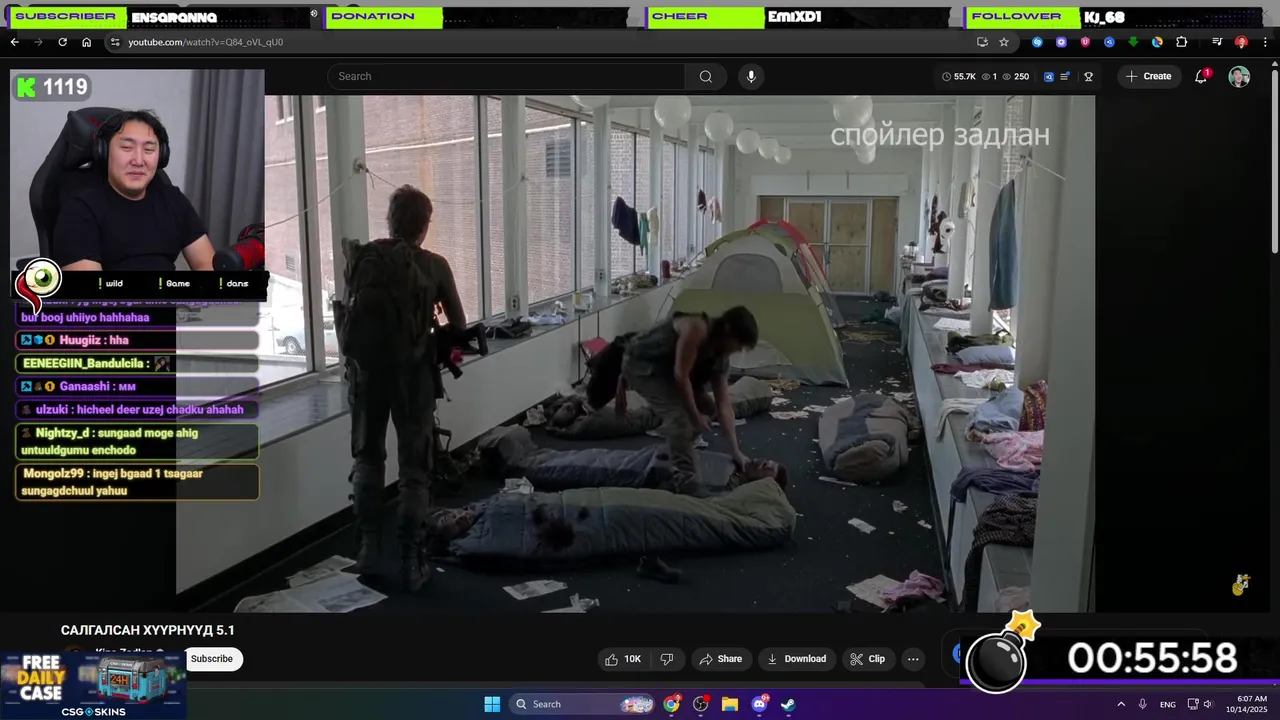The image size is (1280, 720).
Task: Open the green download arrow extension
Action: click(x=1133, y=42)
